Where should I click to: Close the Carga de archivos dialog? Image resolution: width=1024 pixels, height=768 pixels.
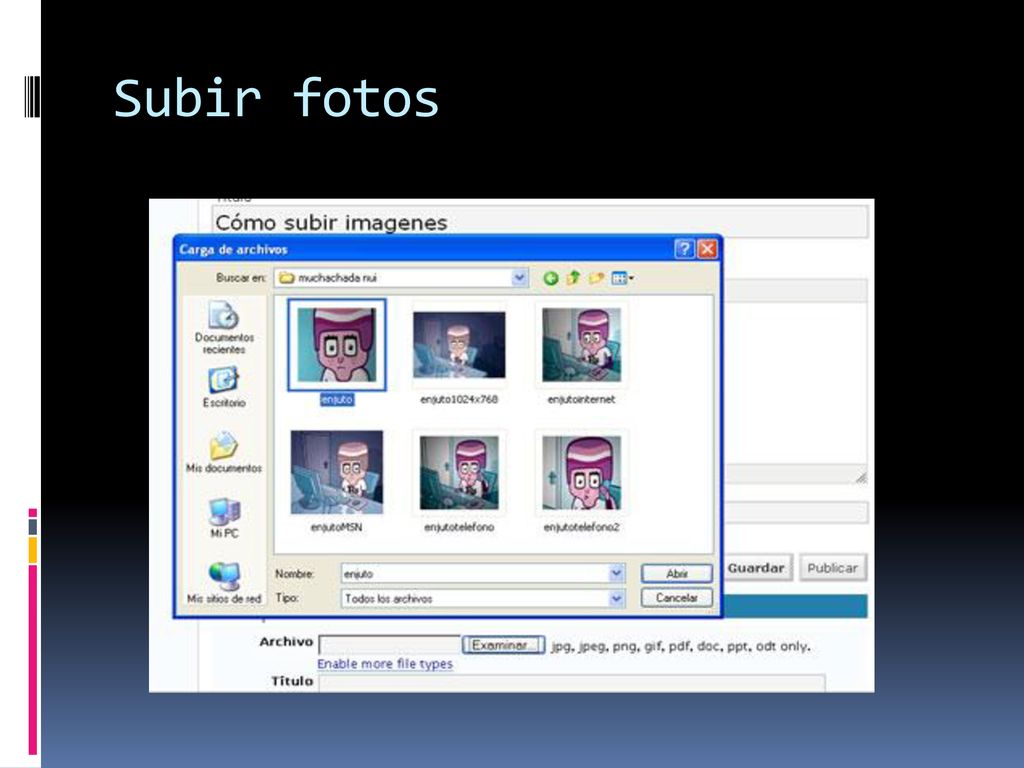pos(707,249)
